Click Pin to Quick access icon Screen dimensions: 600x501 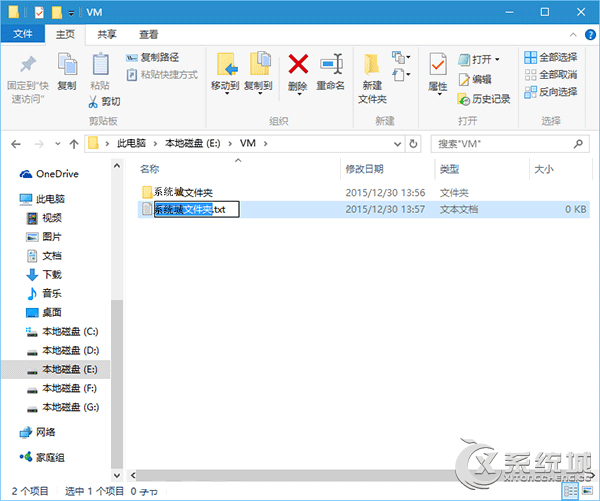point(28,65)
